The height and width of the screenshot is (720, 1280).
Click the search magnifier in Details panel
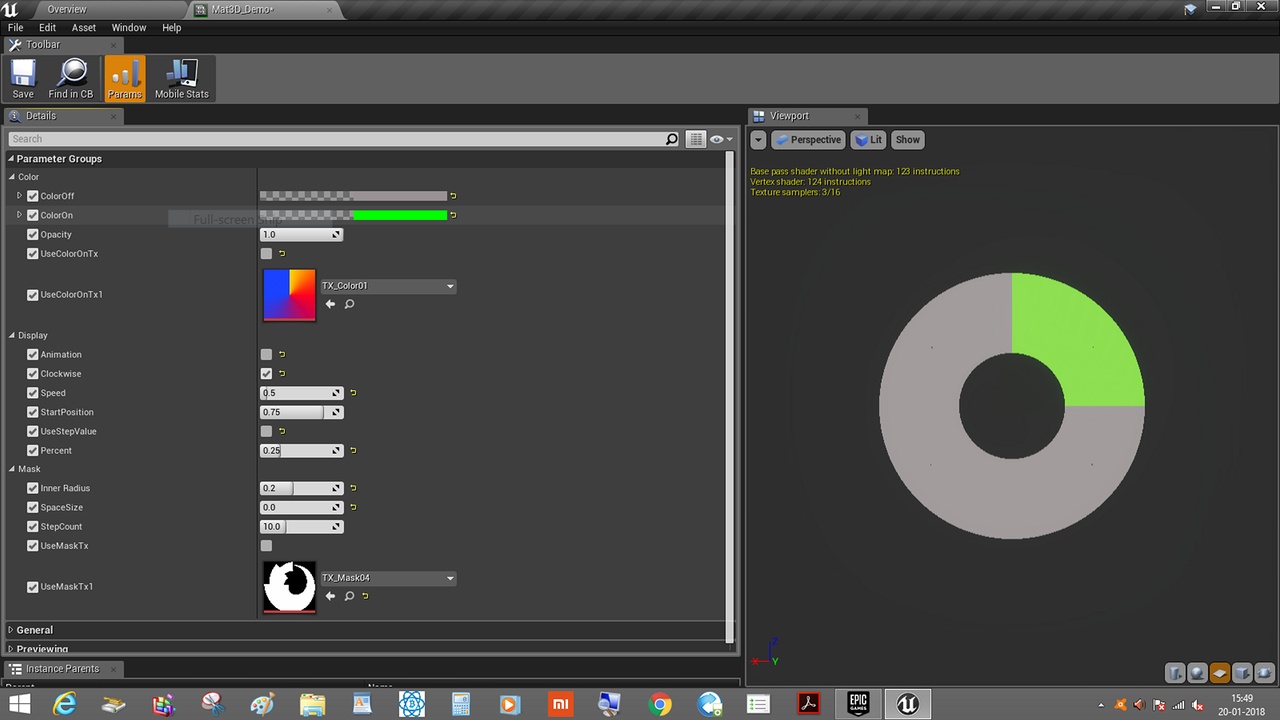(672, 139)
